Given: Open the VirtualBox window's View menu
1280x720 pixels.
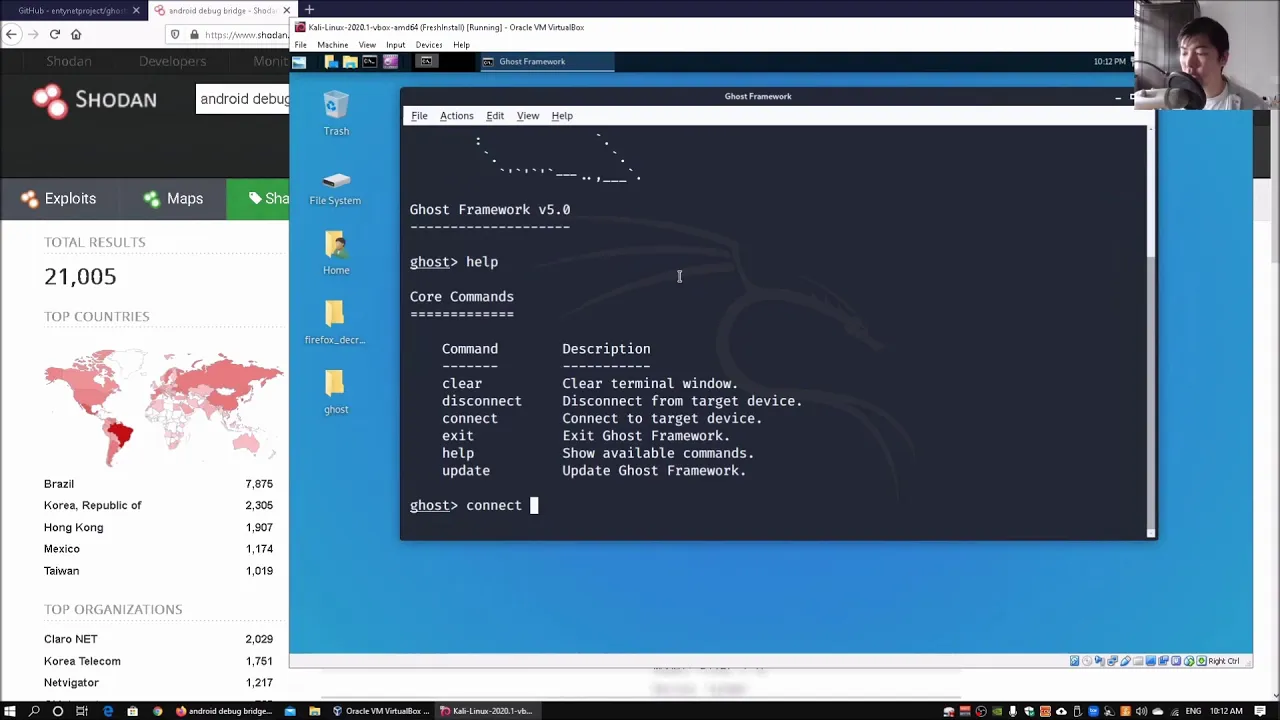Looking at the screenshot, I should click(x=367, y=45).
